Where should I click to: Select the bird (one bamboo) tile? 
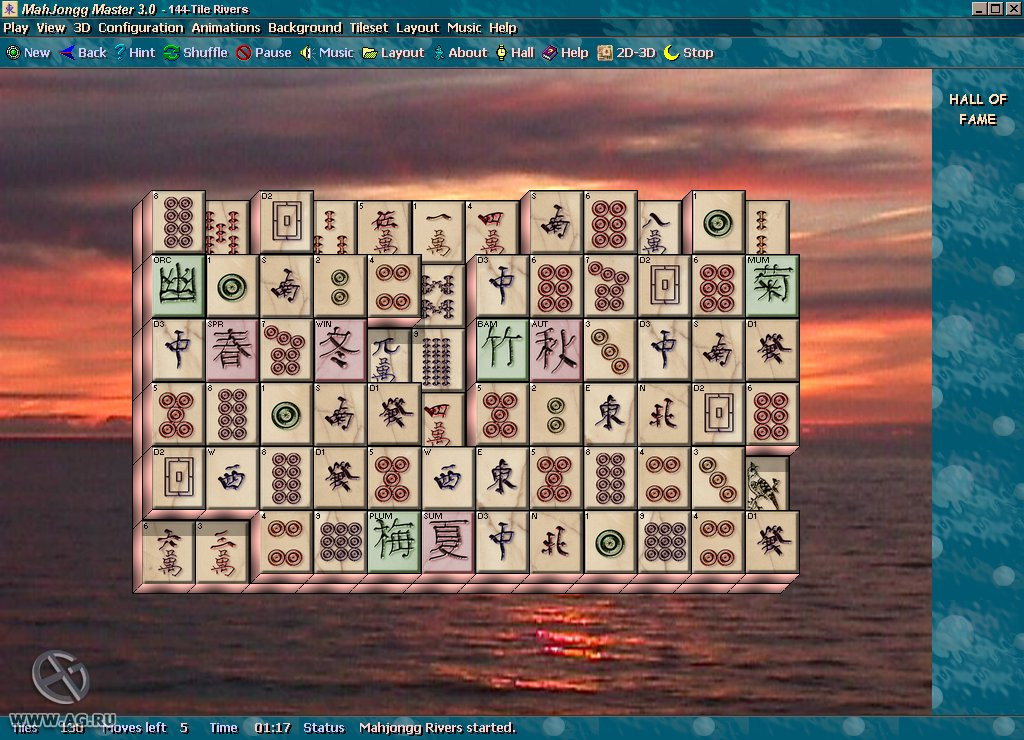point(767,484)
